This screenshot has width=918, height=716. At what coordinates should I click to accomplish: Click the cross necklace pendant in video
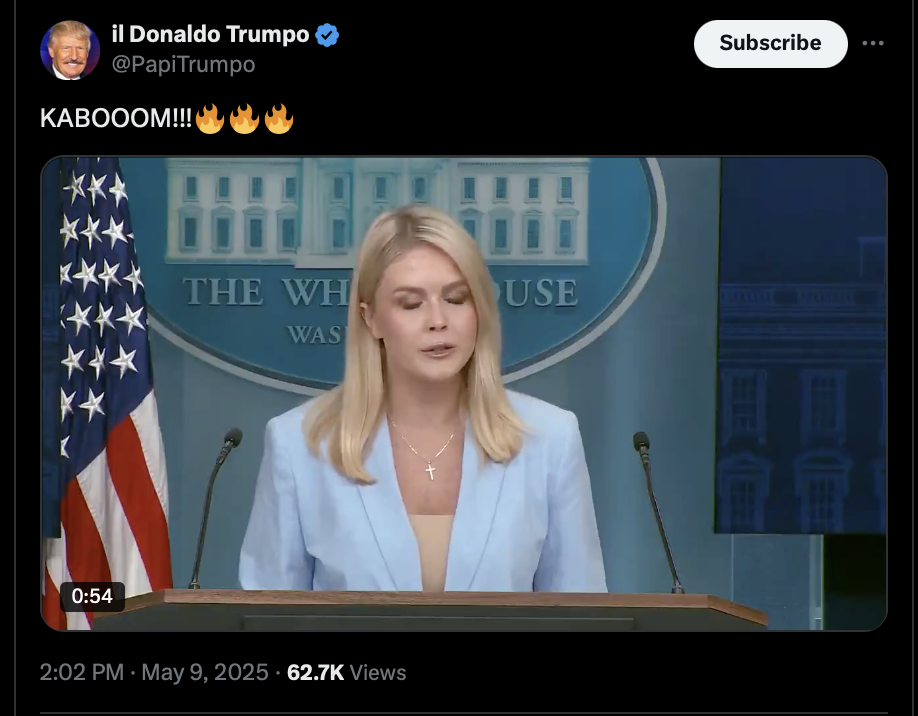[x=430, y=471]
